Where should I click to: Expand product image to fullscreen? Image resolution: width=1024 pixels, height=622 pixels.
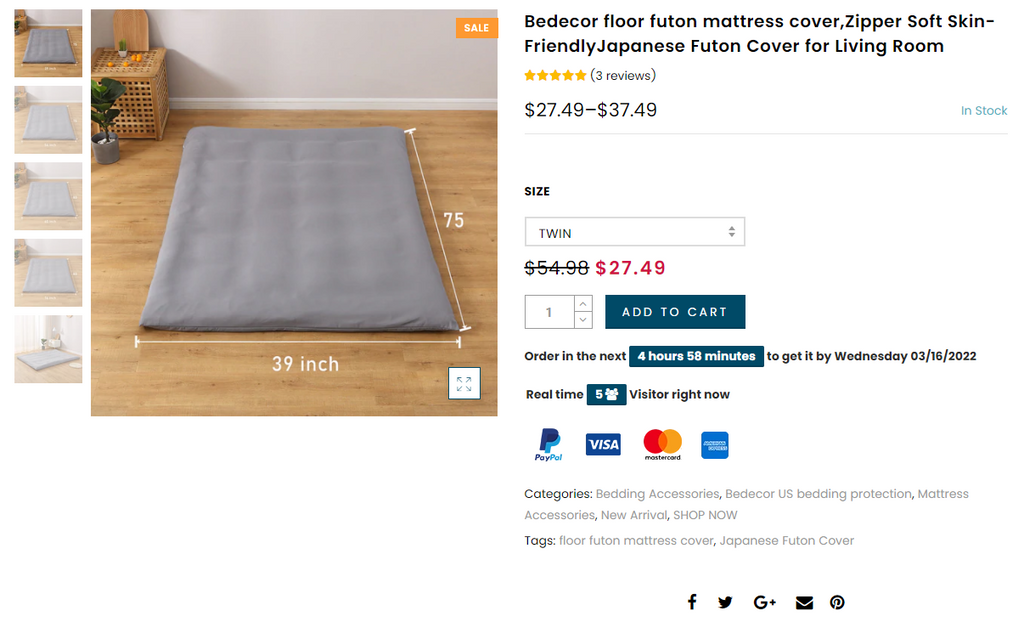tap(464, 384)
